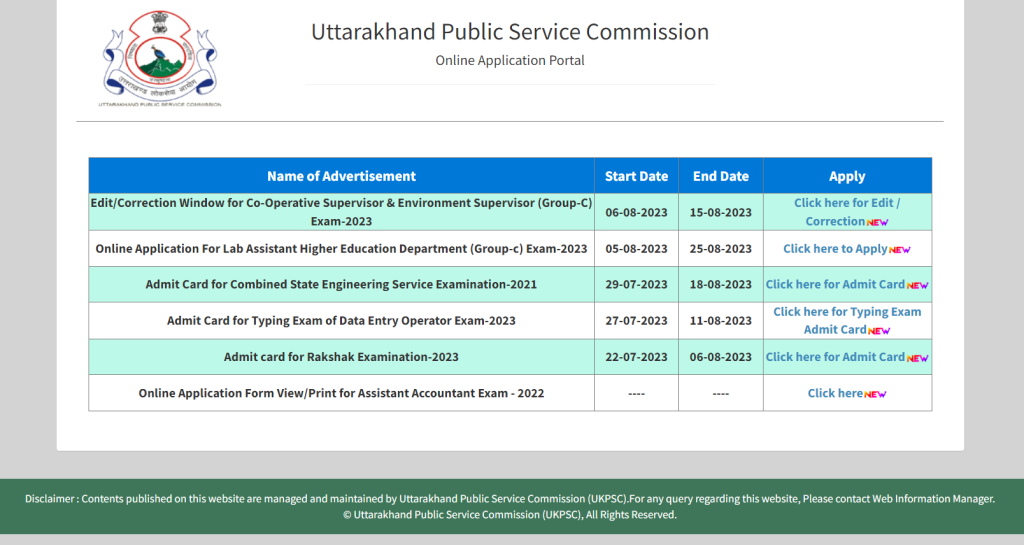Click end date 11-08-2023
Image resolution: width=1024 pixels, height=545 pixels.
tap(720, 320)
